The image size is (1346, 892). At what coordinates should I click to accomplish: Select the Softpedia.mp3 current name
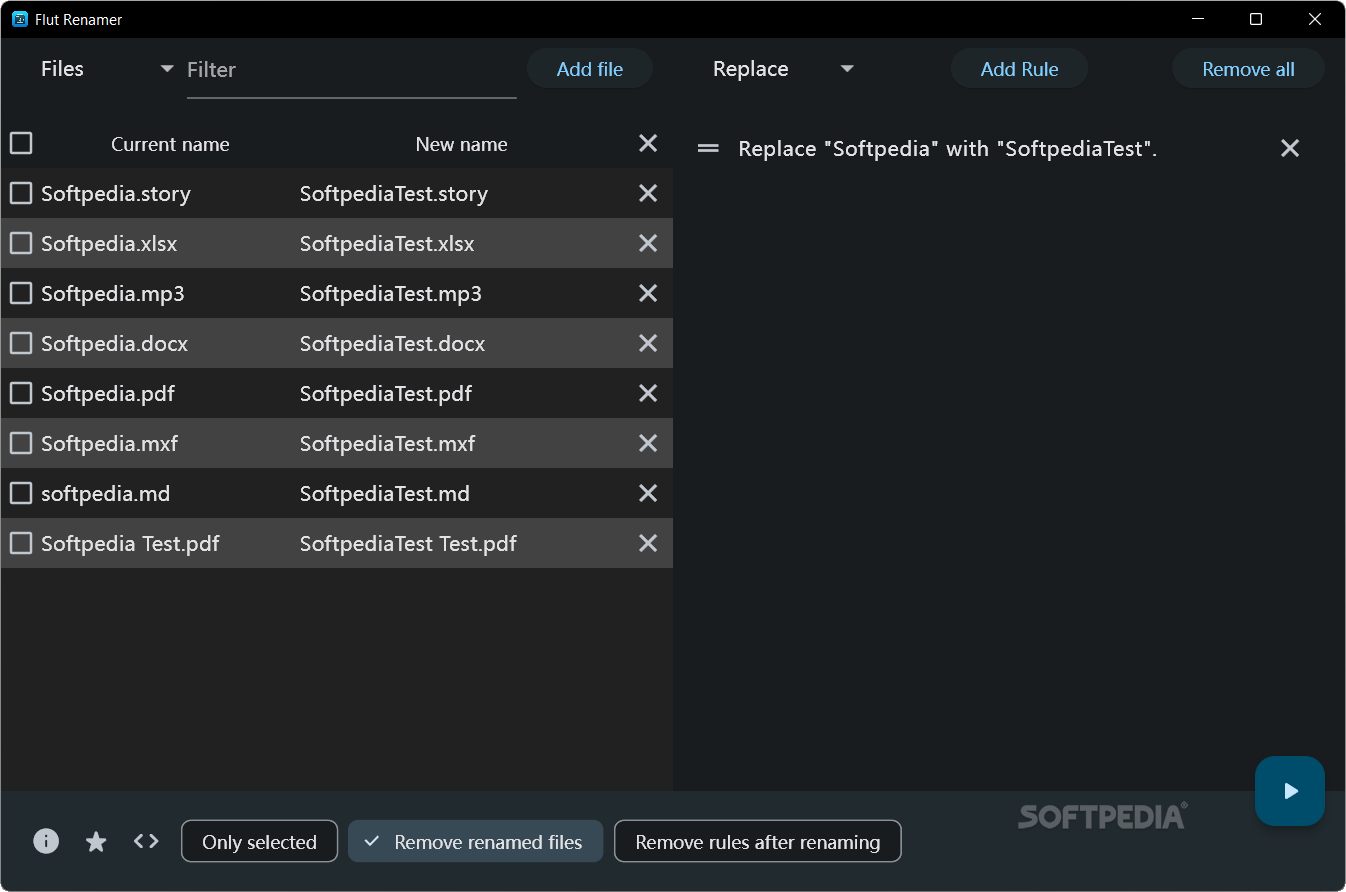click(113, 294)
